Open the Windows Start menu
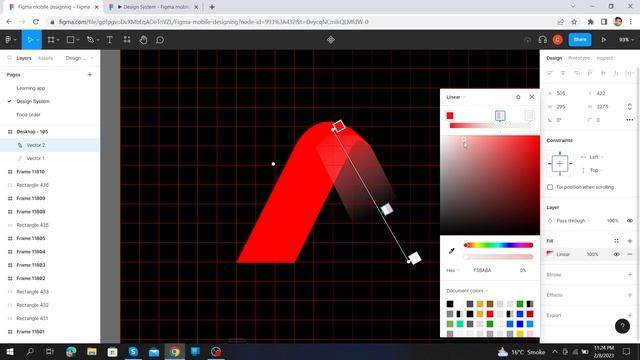 pyautogui.click(x=10, y=351)
